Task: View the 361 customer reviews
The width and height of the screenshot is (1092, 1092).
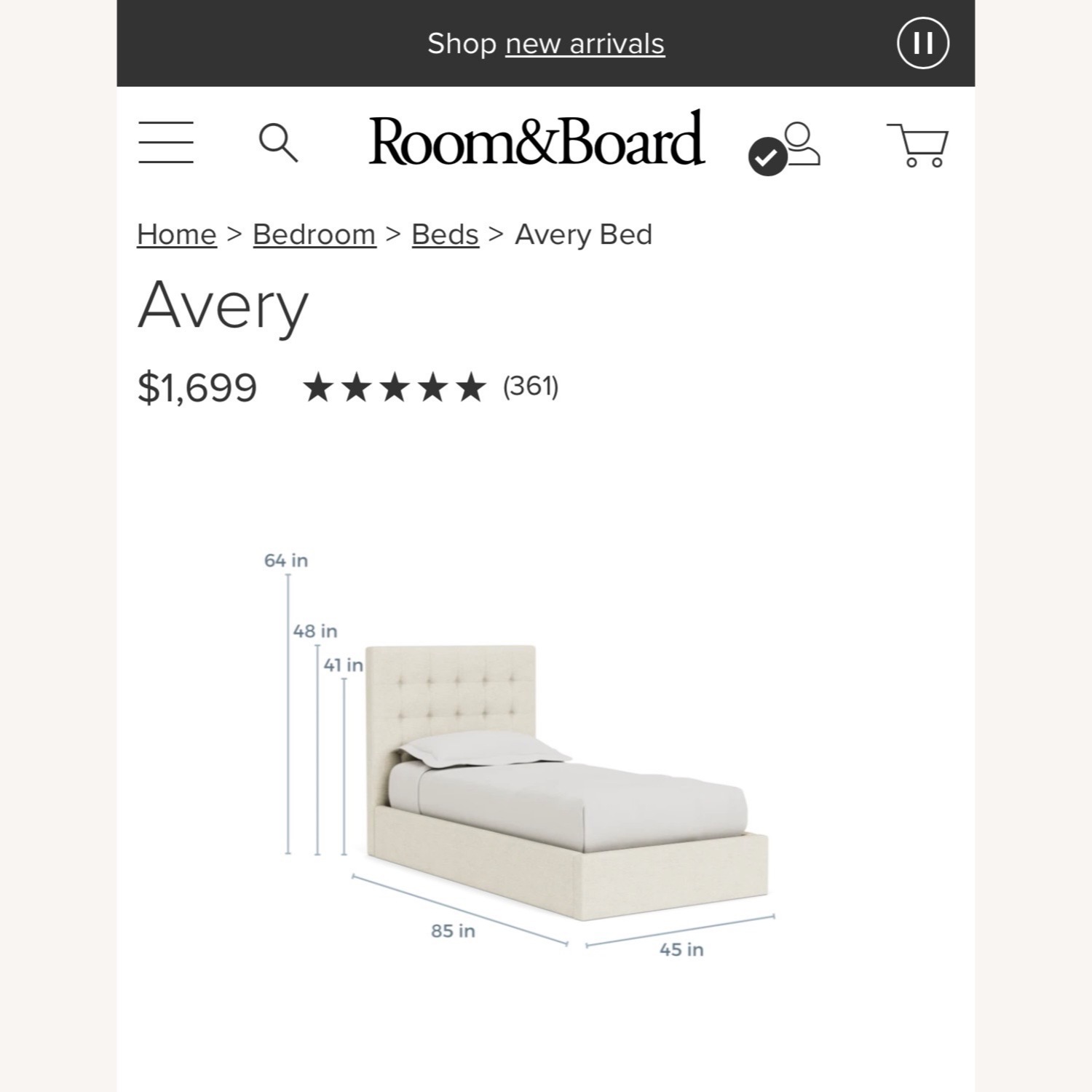Action: (529, 387)
